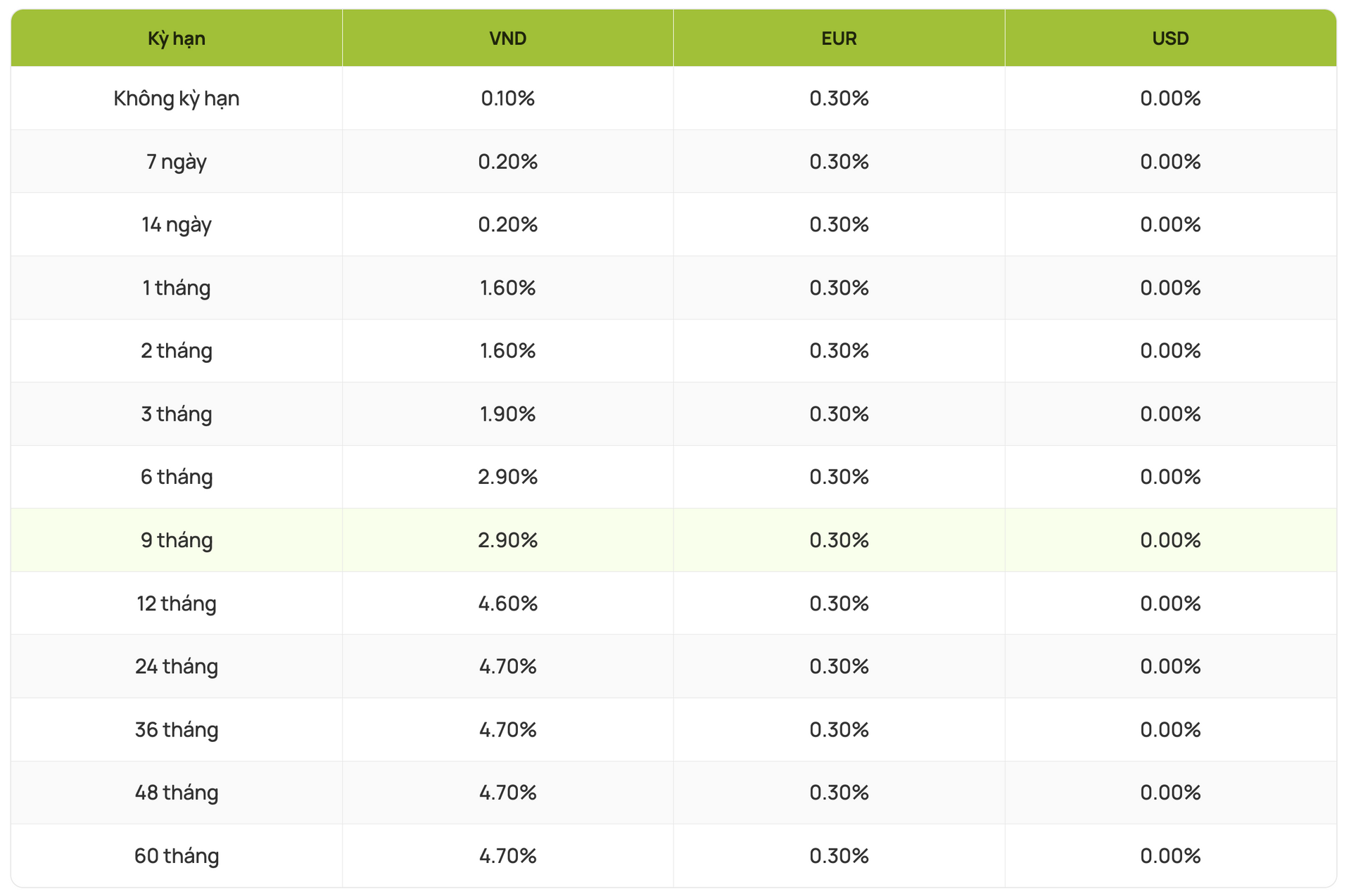
Task: Click the 4.60% VND rate cell
Action: pos(507,603)
